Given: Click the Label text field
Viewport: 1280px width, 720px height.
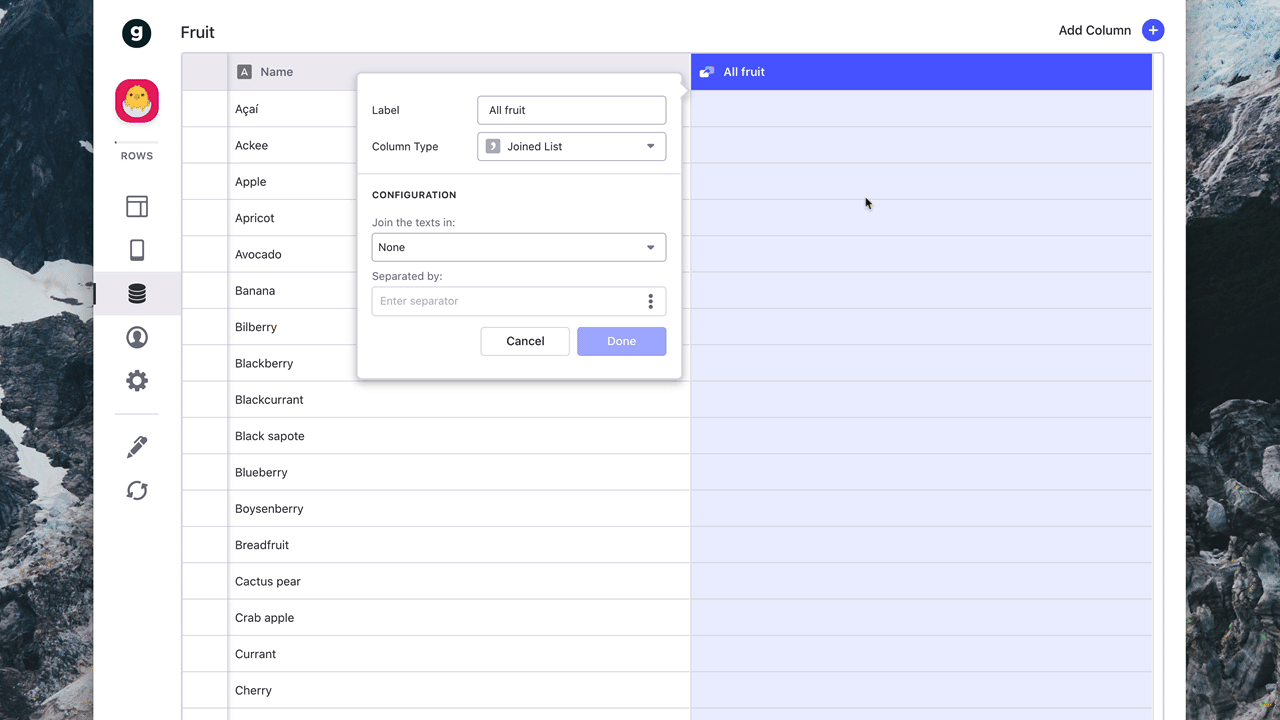Looking at the screenshot, I should coord(571,110).
